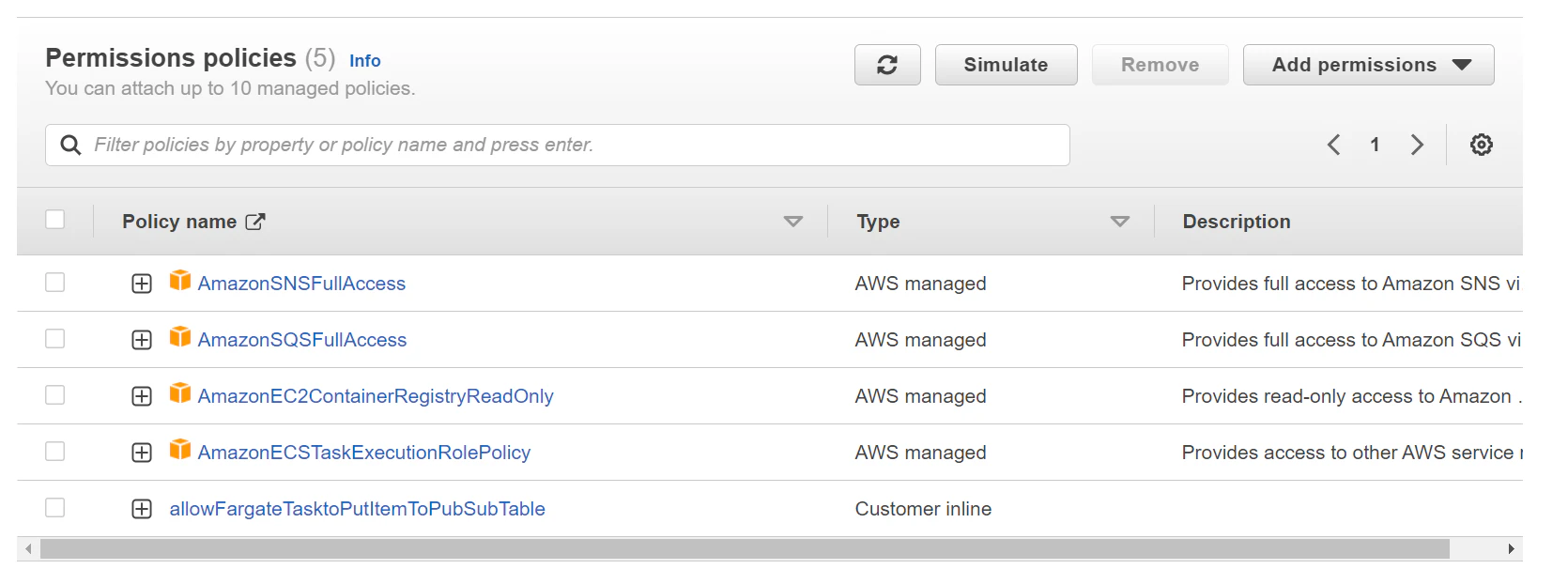Open the allowFargateTasktoPutItemToPubSubTable policy link
1568x569 pixels.
click(357, 509)
